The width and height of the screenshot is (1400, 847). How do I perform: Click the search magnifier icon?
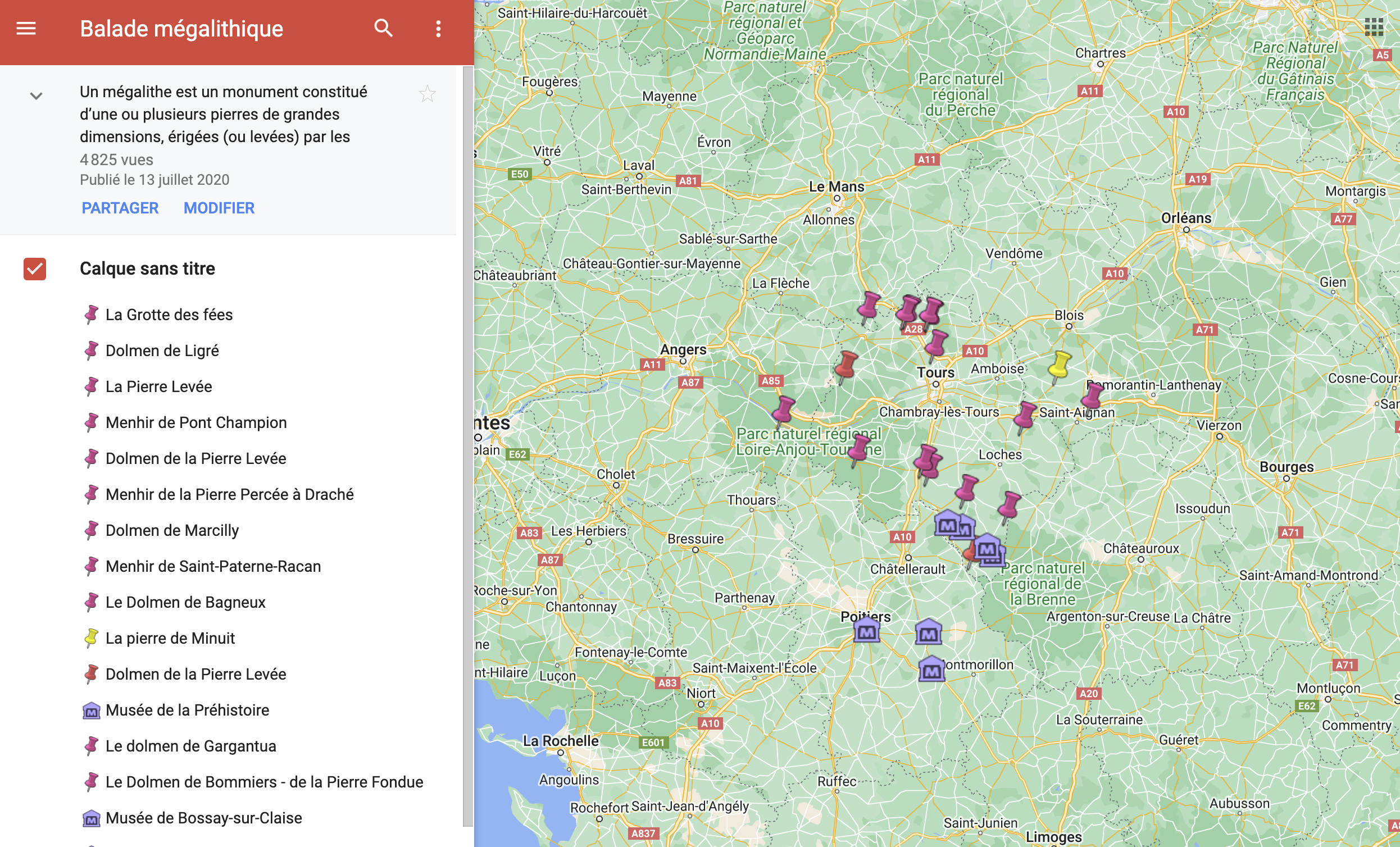click(x=384, y=29)
